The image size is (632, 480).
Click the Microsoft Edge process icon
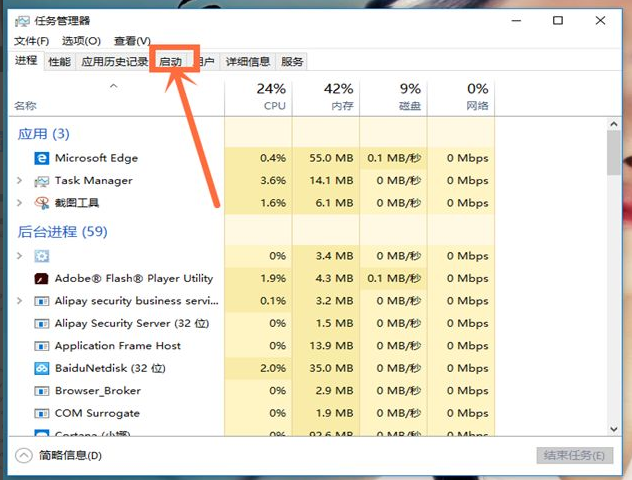point(42,158)
